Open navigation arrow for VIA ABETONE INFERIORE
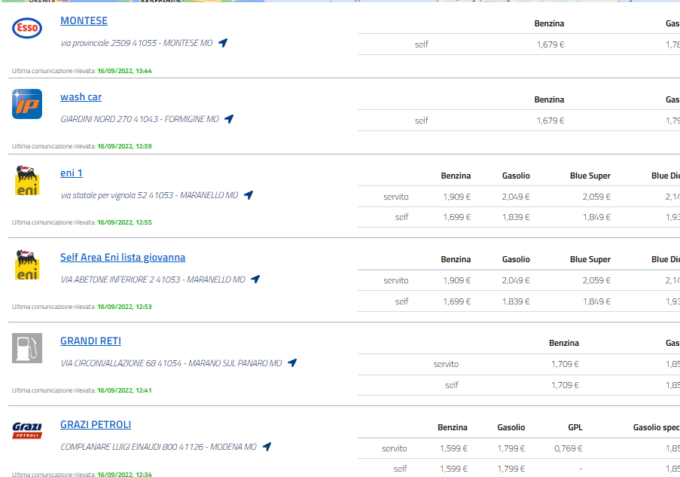Image resolution: width=680 pixels, height=477 pixels. tap(255, 279)
